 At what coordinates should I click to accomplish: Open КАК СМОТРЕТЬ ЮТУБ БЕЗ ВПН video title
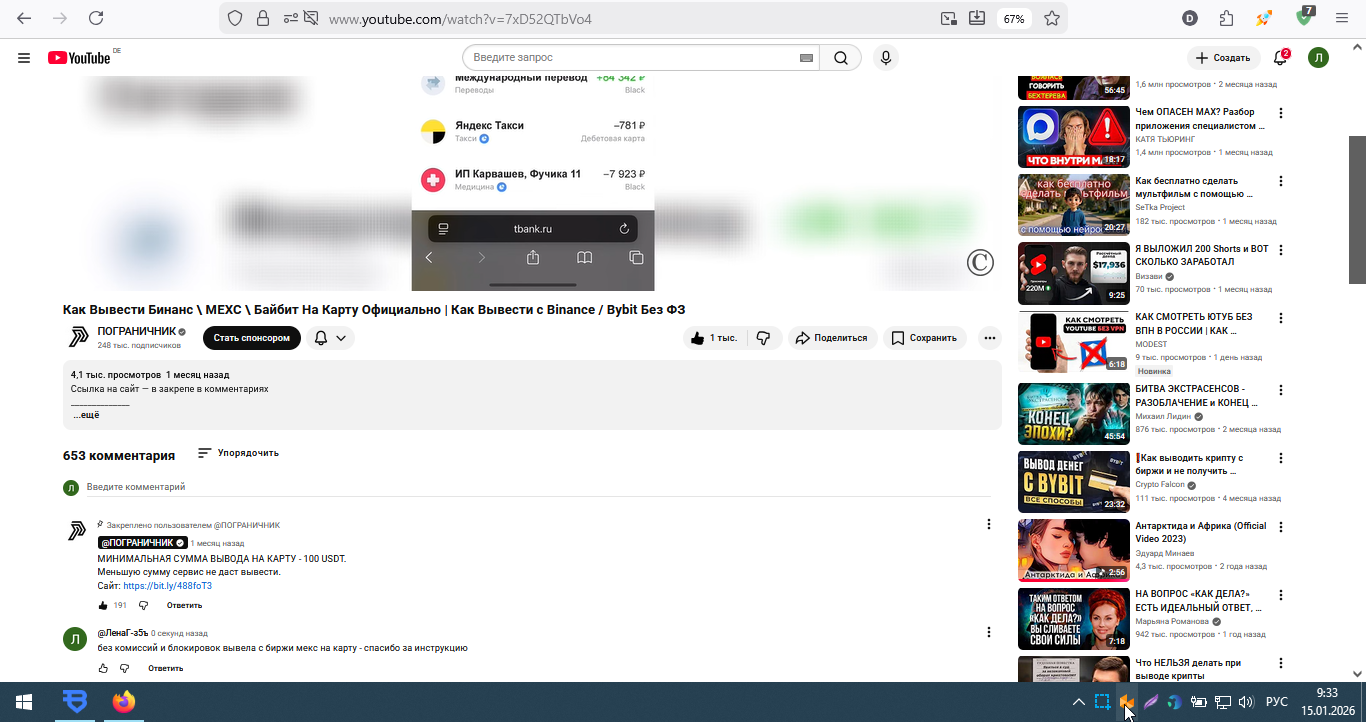click(1194, 323)
